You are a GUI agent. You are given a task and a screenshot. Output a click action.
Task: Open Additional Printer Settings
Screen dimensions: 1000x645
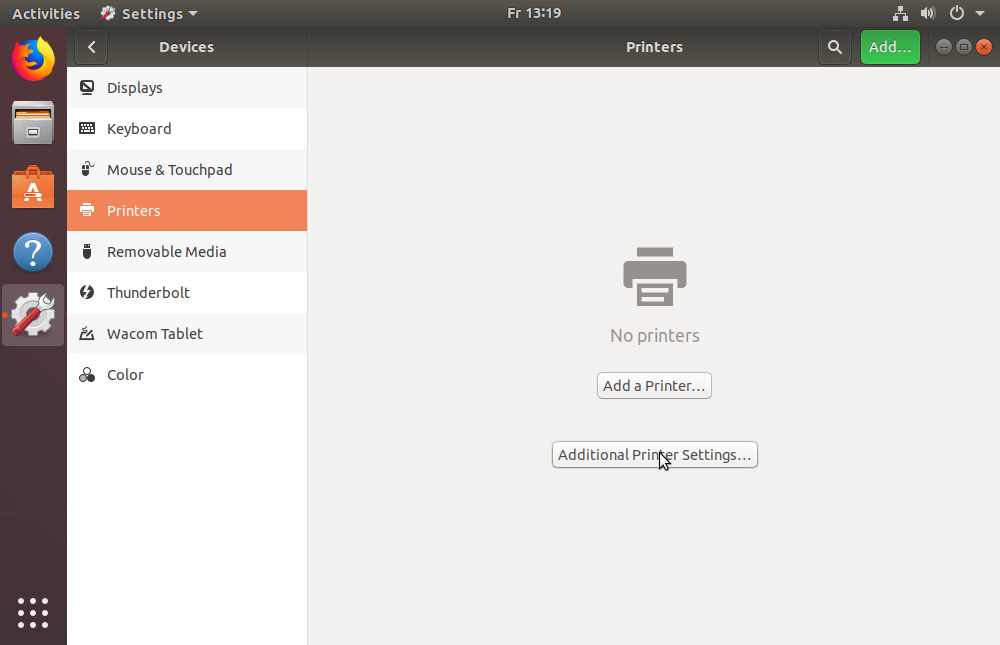(654, 455)
